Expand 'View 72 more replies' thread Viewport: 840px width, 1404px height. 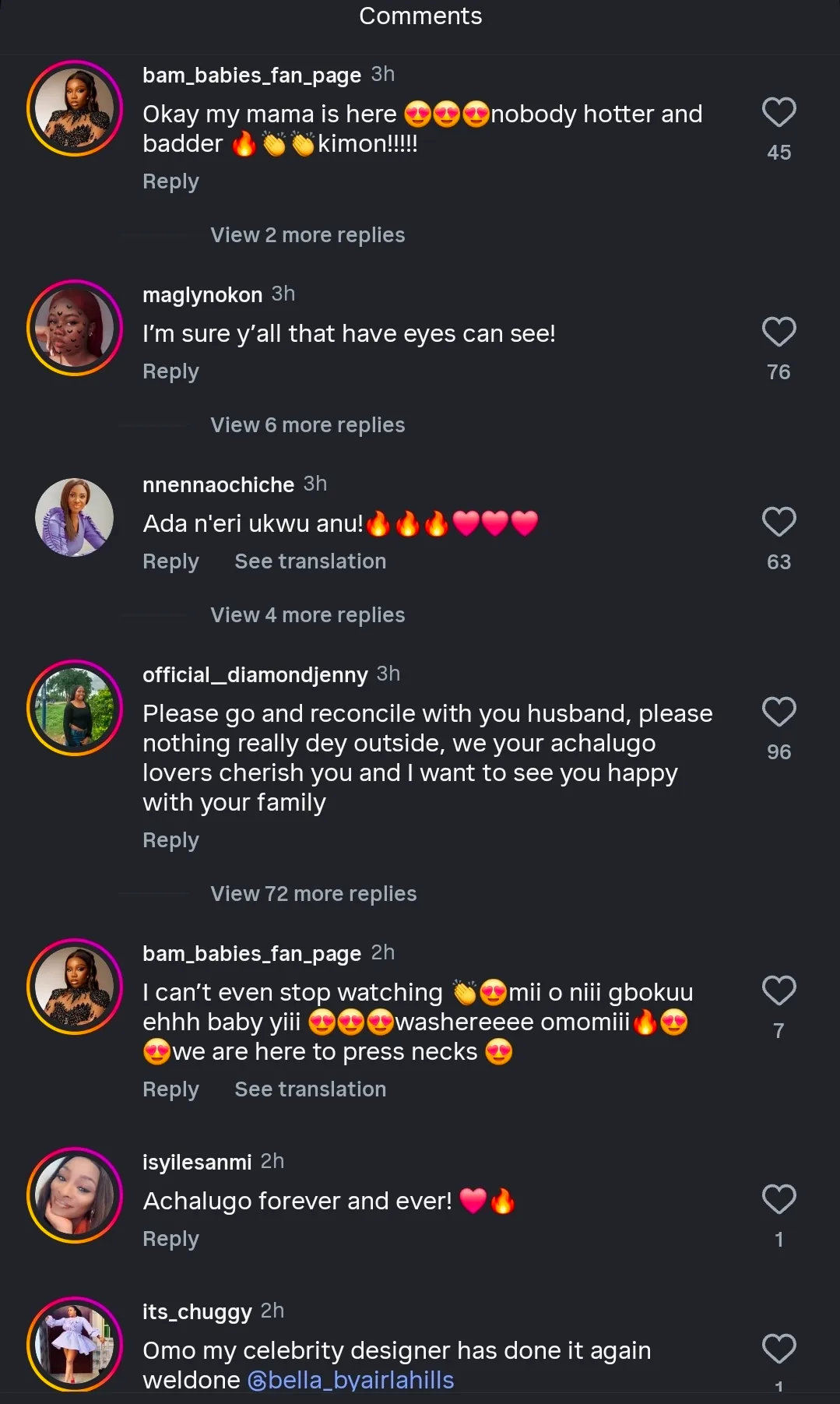(x=313, y=894)
